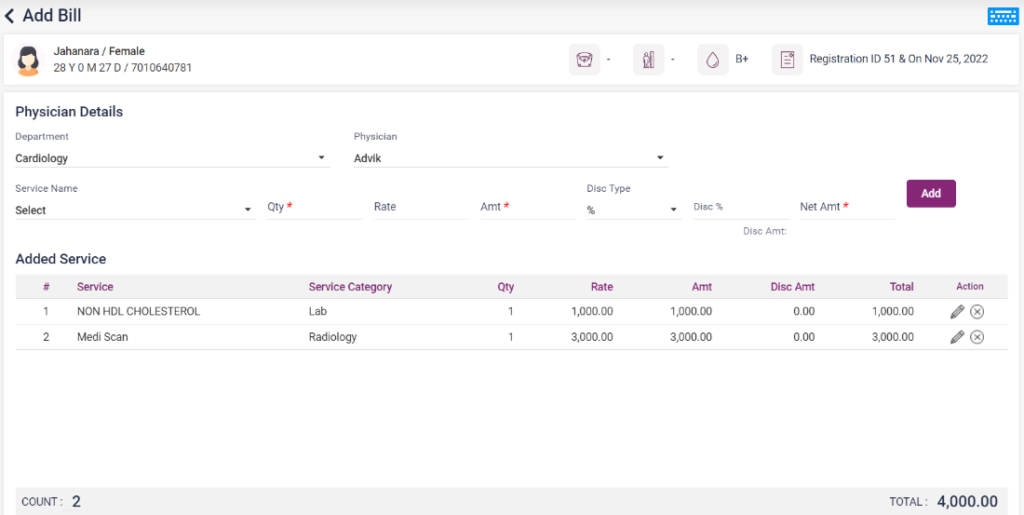
Task: Open the Service Name select dropdown
Action: [x=248, y=210]
